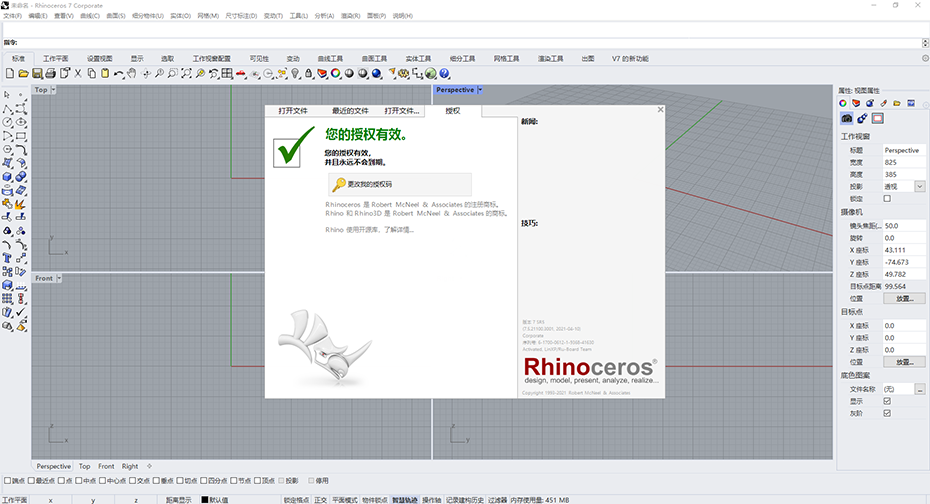Viewport: 930px width, 504px height.
Task: Click the blue help question icon
Action: click(444, 74)
